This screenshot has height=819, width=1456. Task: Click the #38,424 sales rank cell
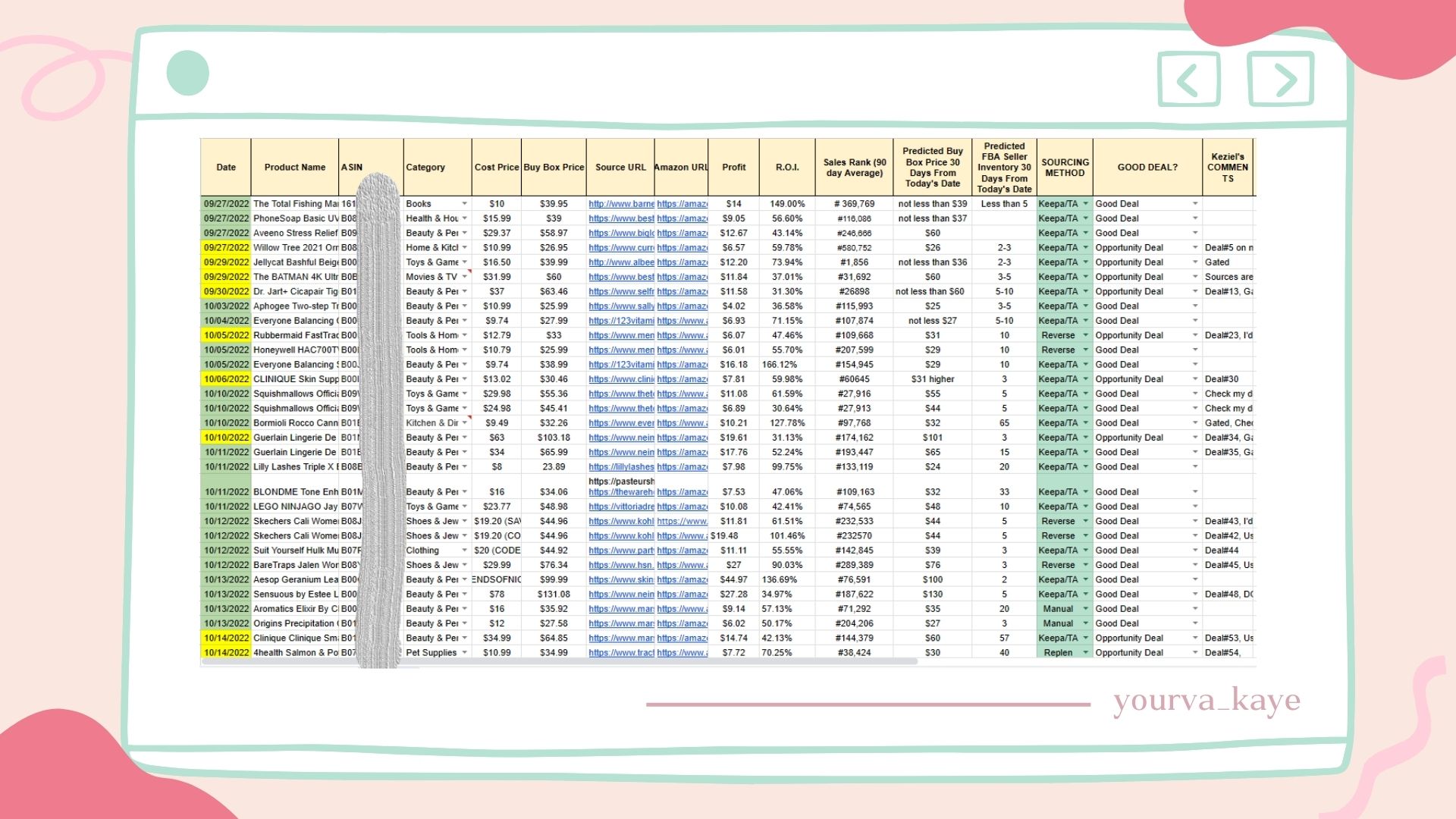point(855,653)
